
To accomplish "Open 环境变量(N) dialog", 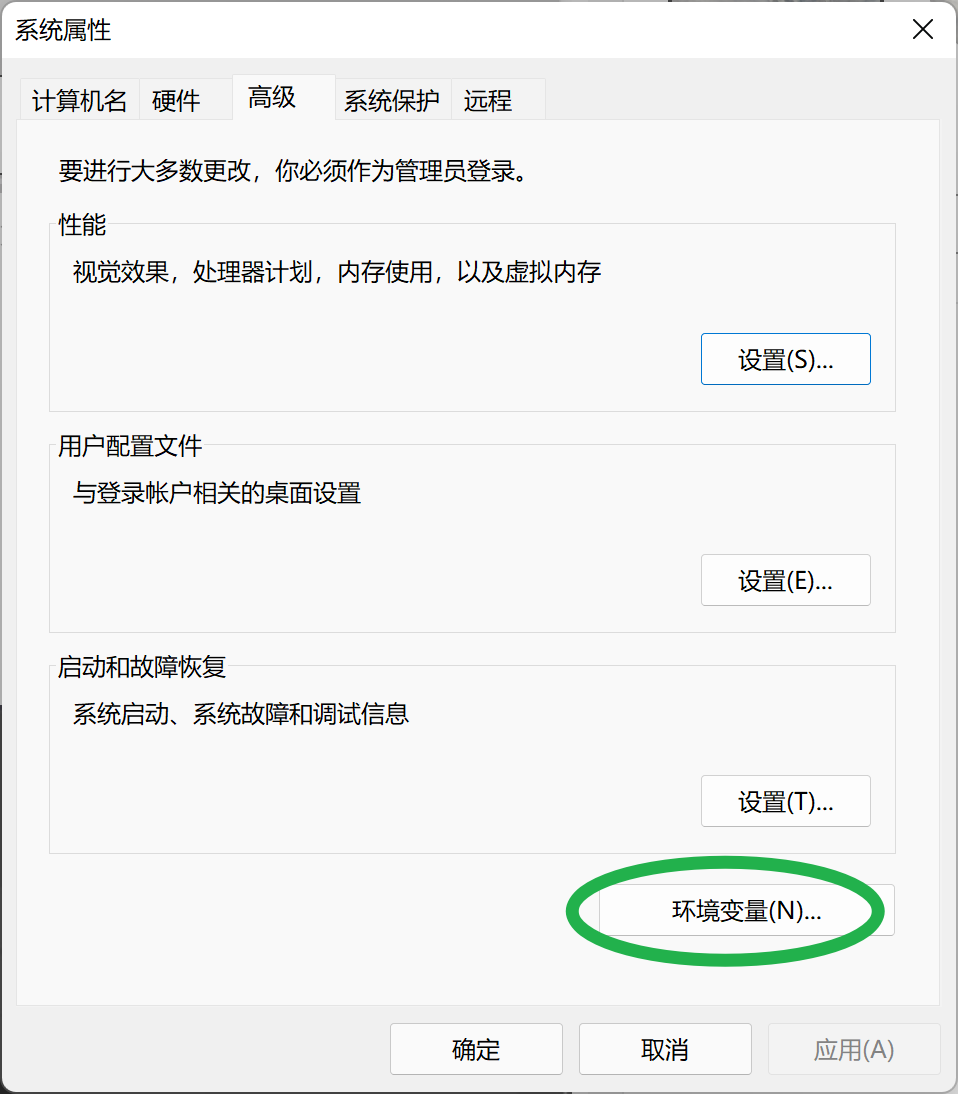I will [746, 911].
